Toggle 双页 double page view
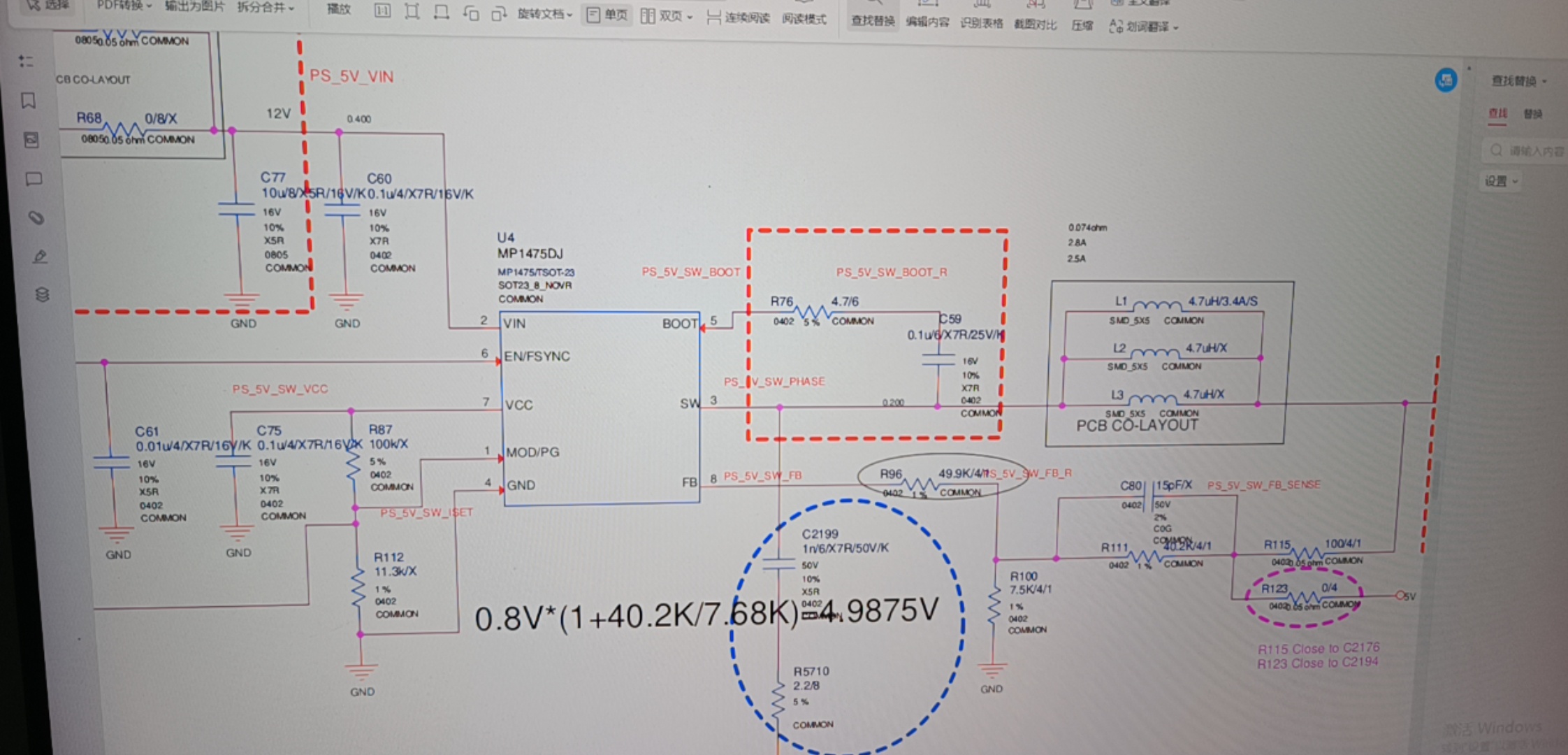The image size is (1568, 755). [666, 15]
